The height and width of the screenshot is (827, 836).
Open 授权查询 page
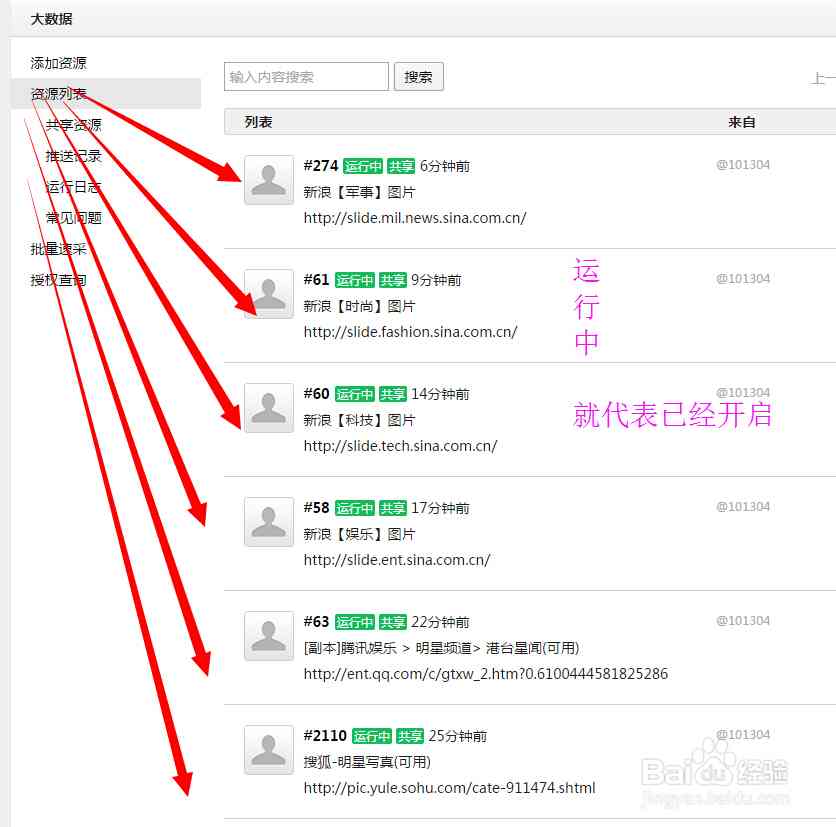coord(58,279)
